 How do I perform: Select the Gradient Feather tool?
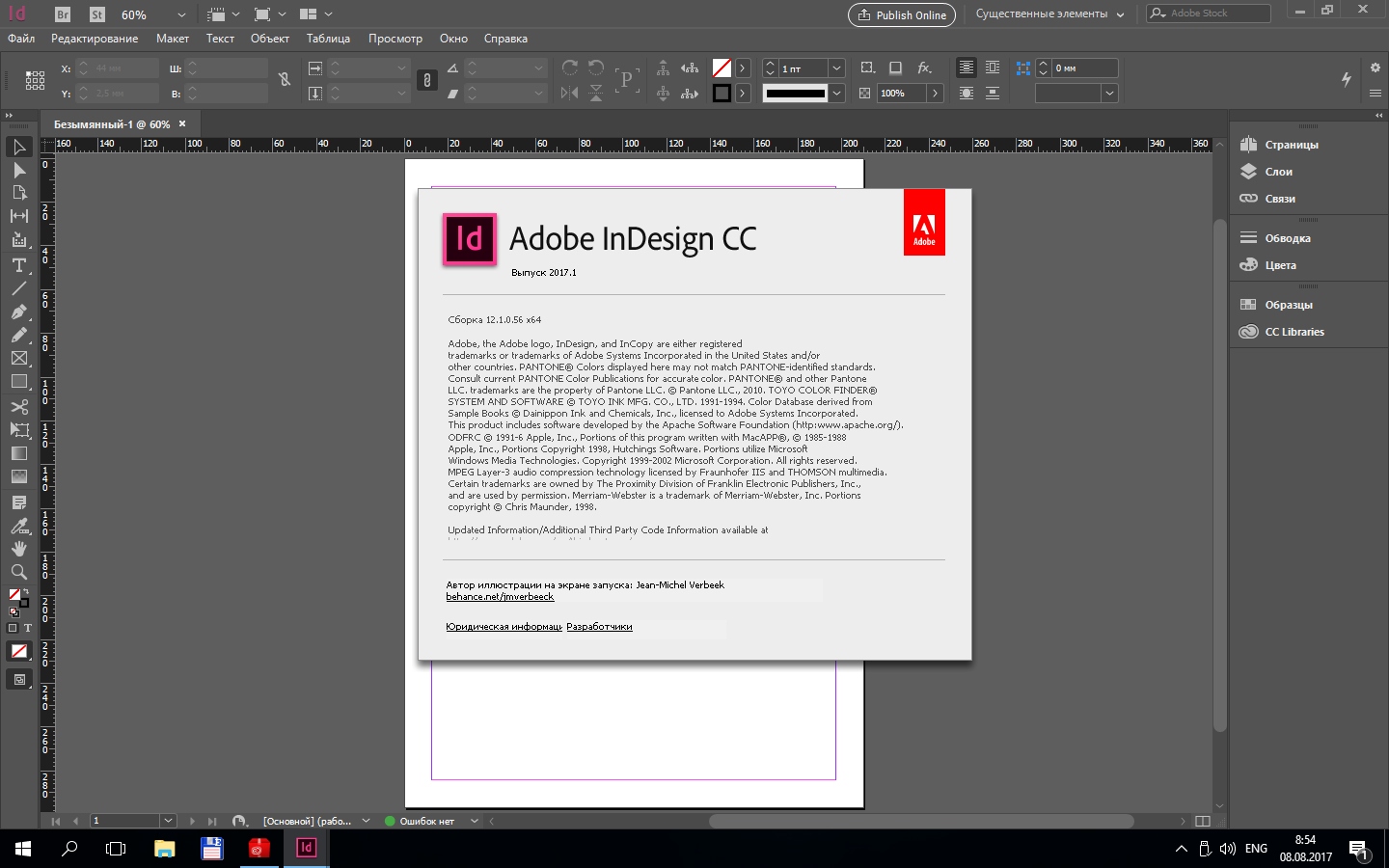point(18,476)
